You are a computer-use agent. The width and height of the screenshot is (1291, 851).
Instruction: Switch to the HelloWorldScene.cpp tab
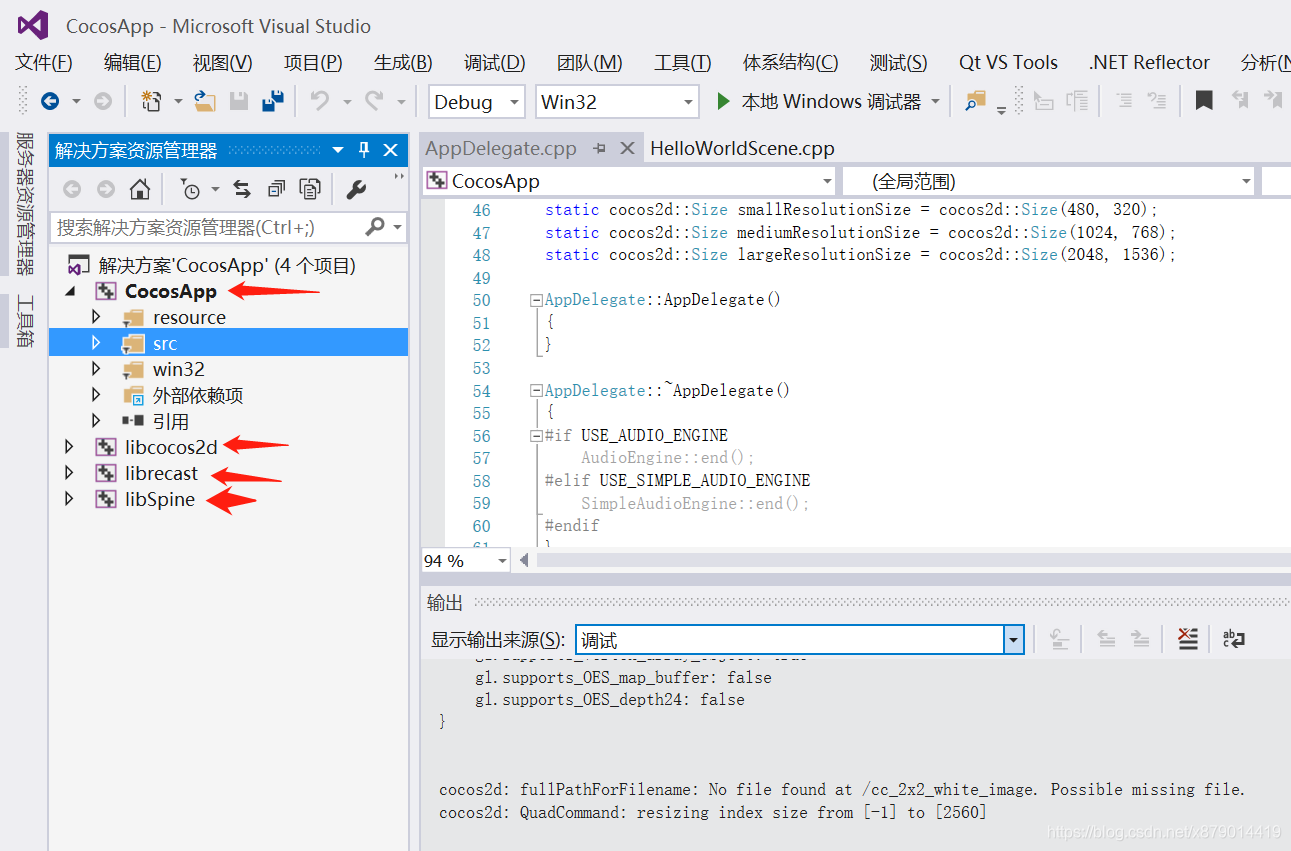pos(742,148)
